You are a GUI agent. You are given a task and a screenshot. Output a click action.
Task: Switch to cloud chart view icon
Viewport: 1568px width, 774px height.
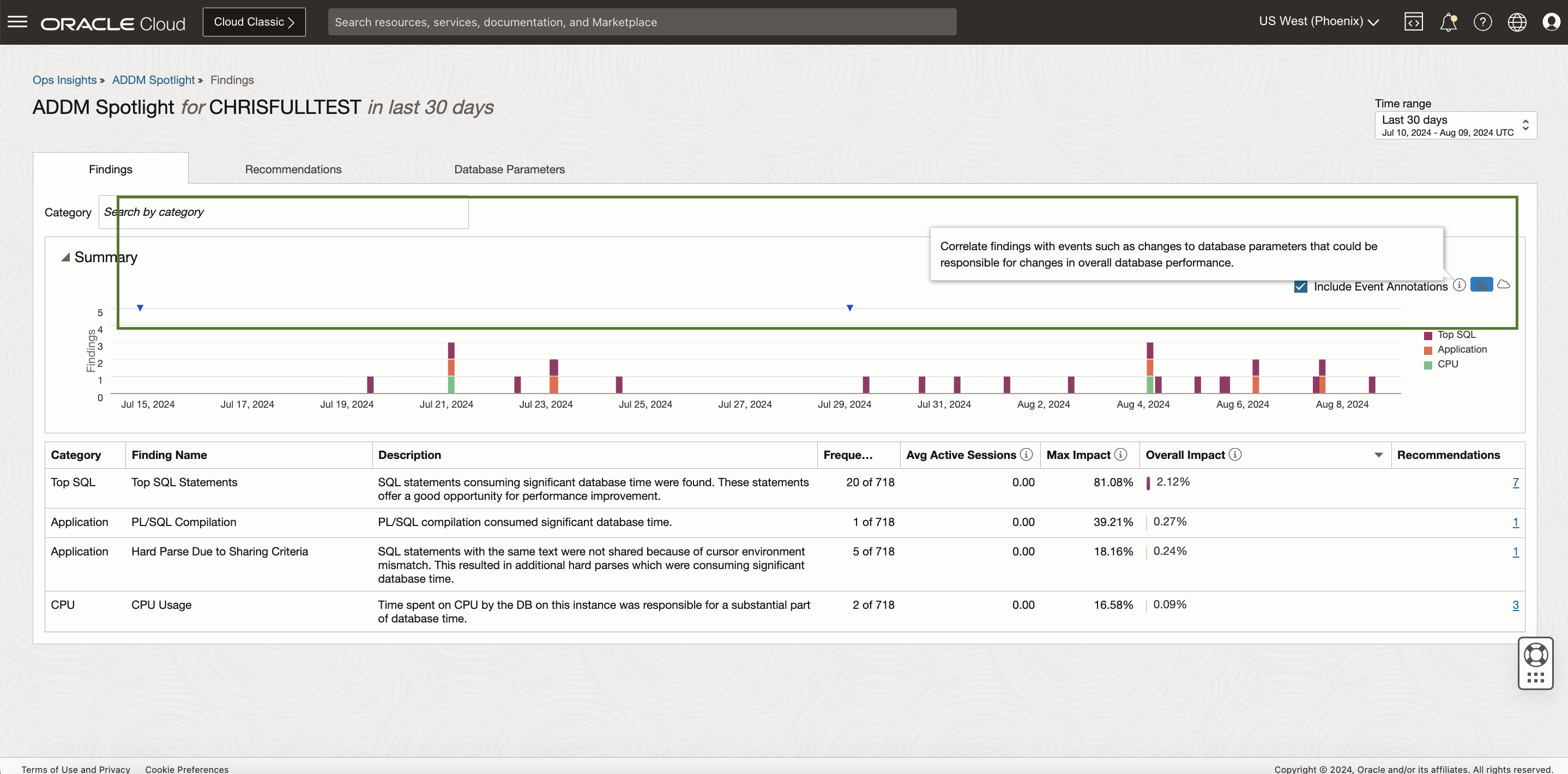point(1504,284)
